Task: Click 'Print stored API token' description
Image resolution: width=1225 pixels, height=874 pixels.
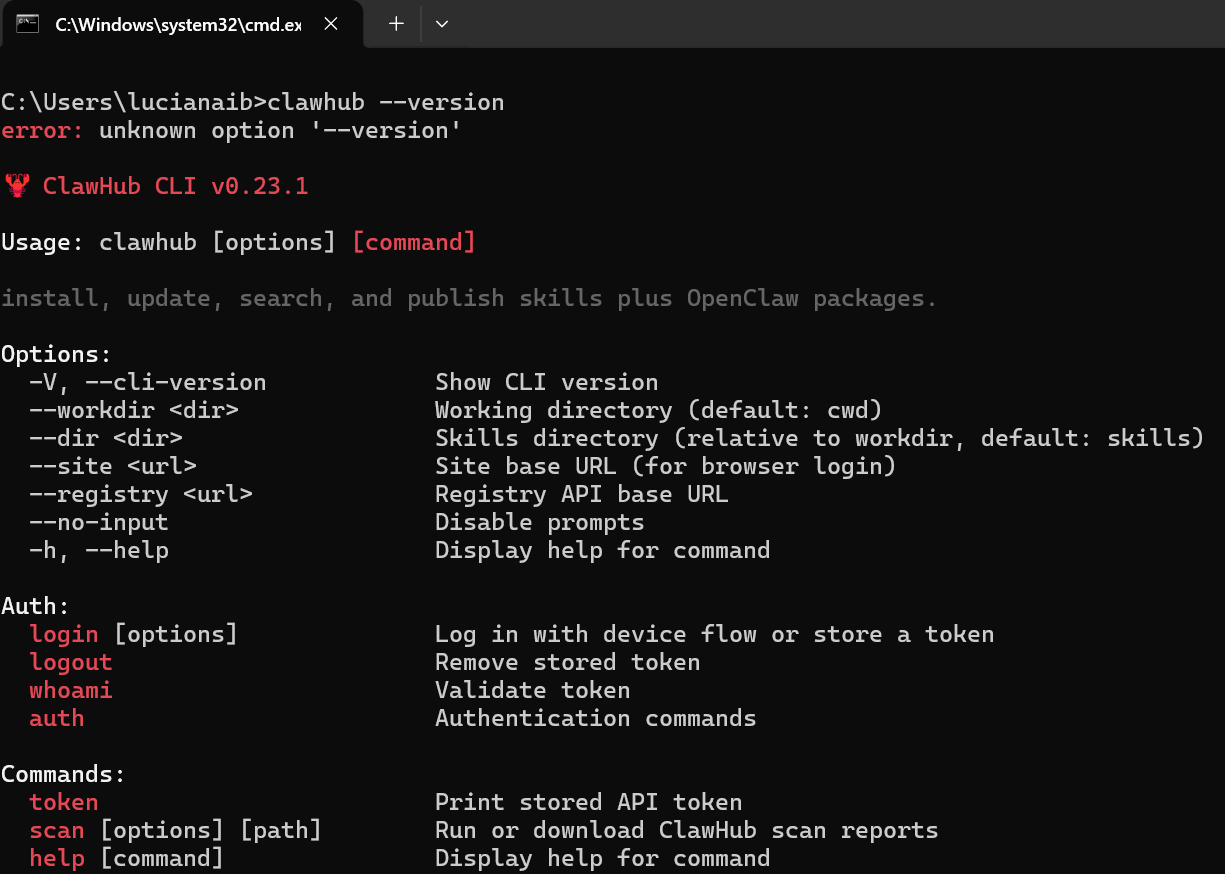Action: (x=589, y=802)
